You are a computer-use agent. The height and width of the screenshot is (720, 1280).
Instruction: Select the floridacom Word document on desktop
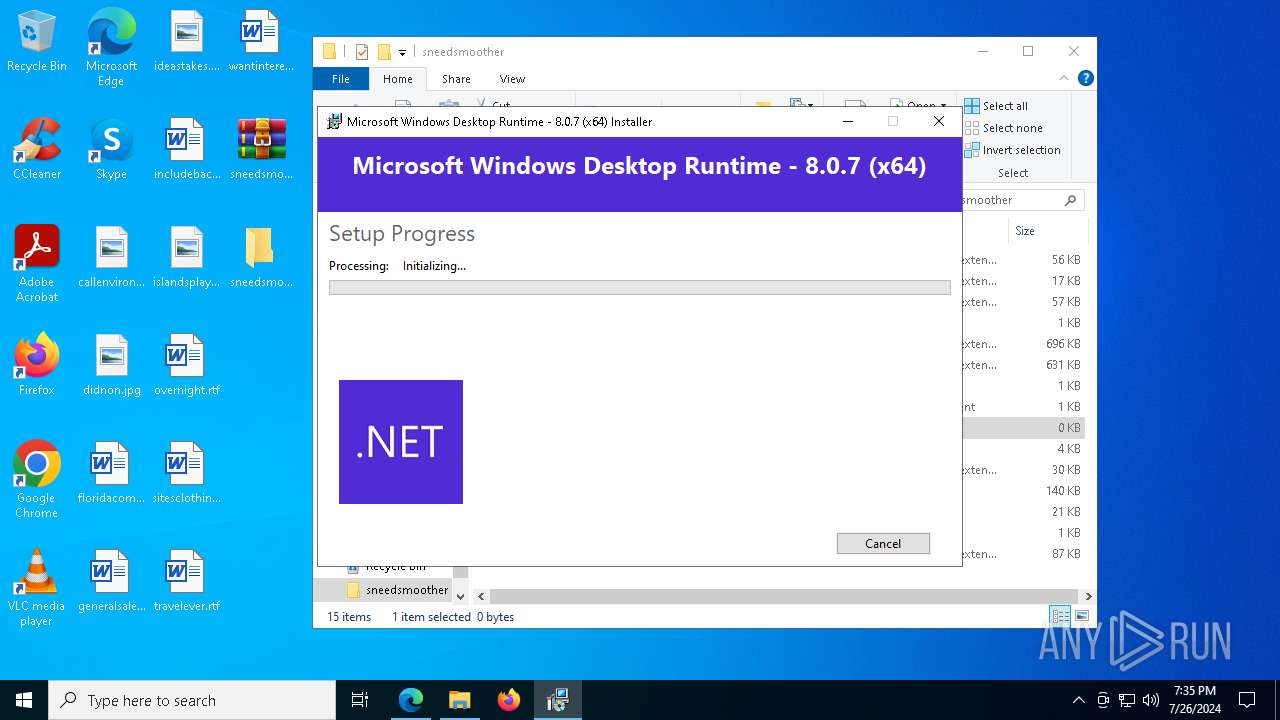111,473
